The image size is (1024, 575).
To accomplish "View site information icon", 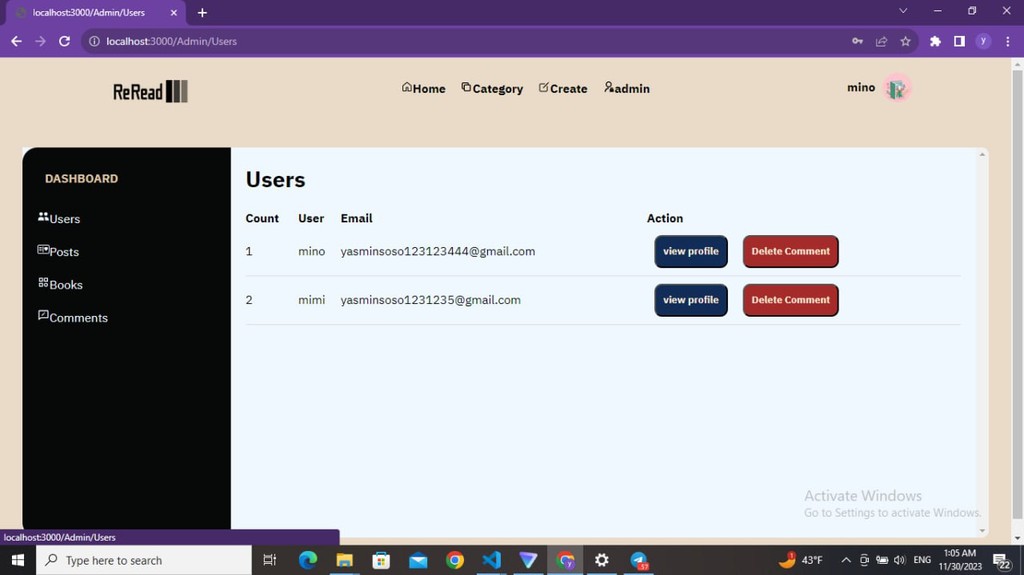I will click(x=94, y=41).
